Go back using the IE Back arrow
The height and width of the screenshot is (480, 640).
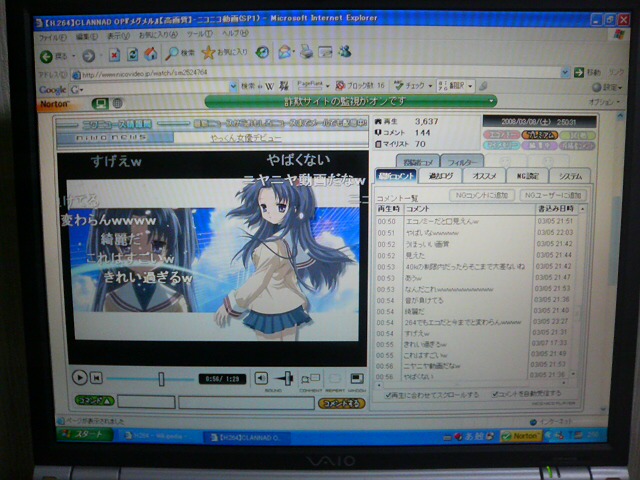[x=46, y=56]
